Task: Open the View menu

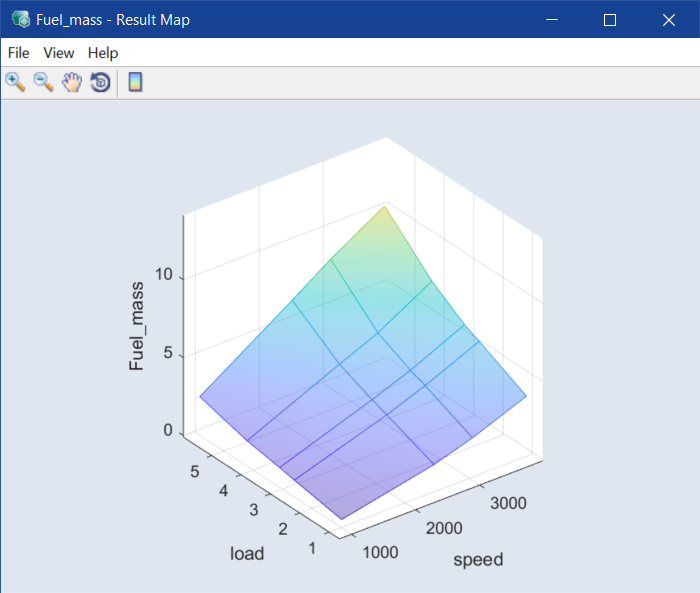Action: point(59,53)
